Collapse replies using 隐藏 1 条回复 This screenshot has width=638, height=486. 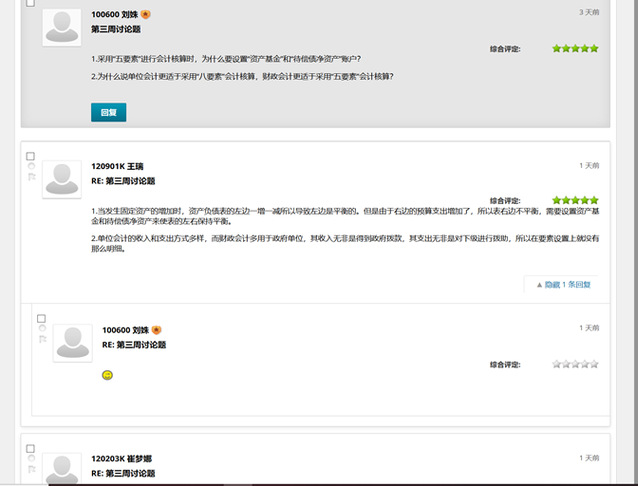pyautogui.click(x=563, y=285)
